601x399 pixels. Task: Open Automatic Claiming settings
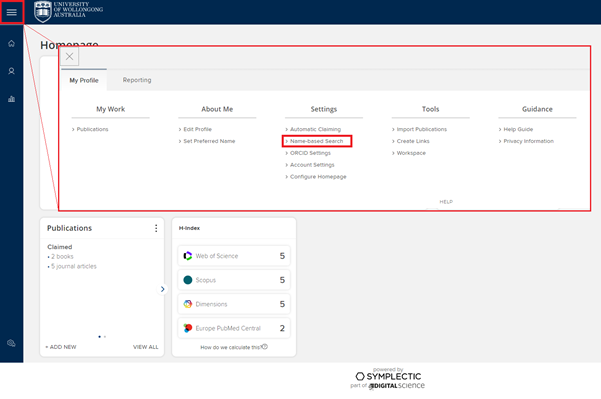point(315,129)
